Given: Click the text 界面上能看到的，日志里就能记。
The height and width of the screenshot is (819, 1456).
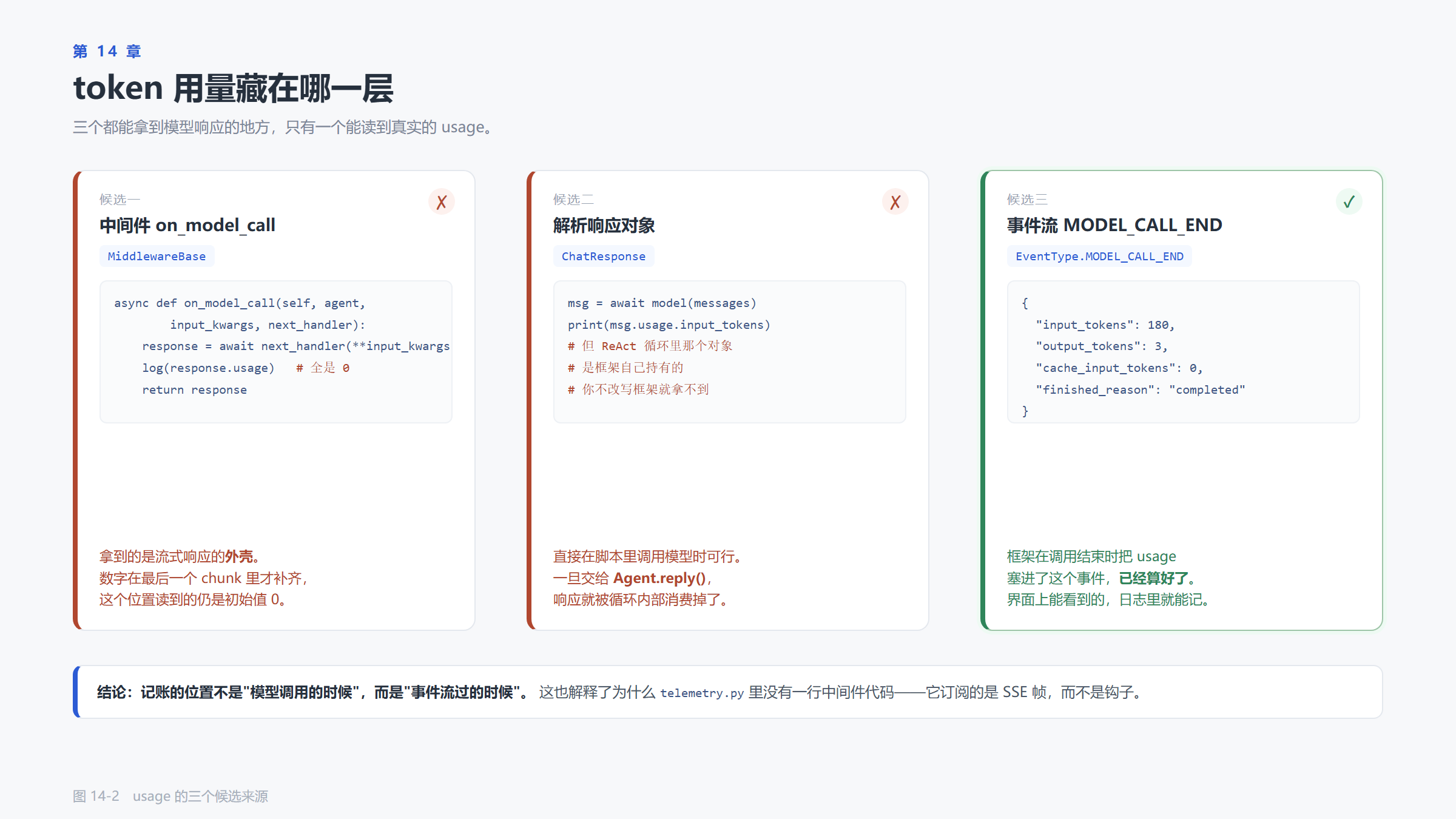Looking at the screenshot, I should click(x=1110, y=599).
